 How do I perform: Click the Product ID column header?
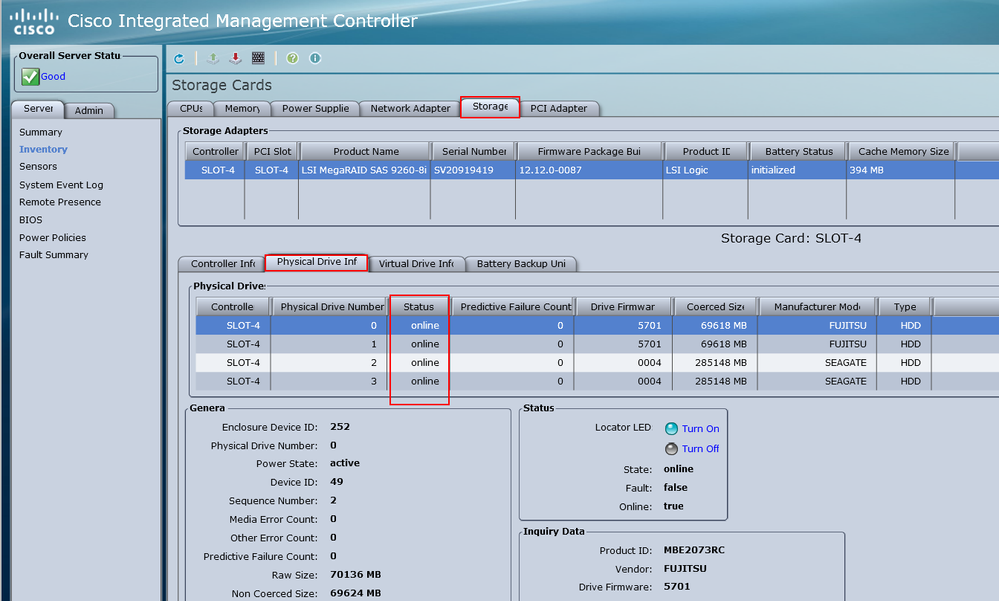coord(706,152)
